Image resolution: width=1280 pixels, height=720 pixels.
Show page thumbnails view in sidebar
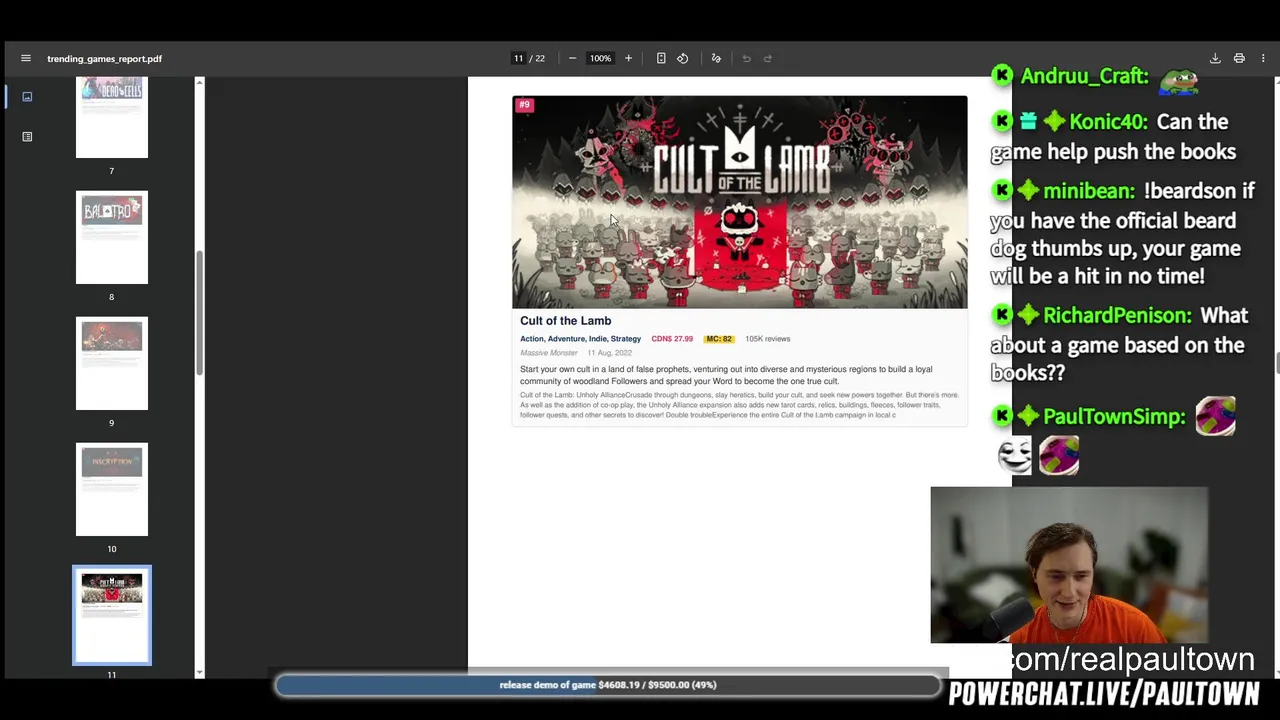pyautogui.click(x=27, y=97)
